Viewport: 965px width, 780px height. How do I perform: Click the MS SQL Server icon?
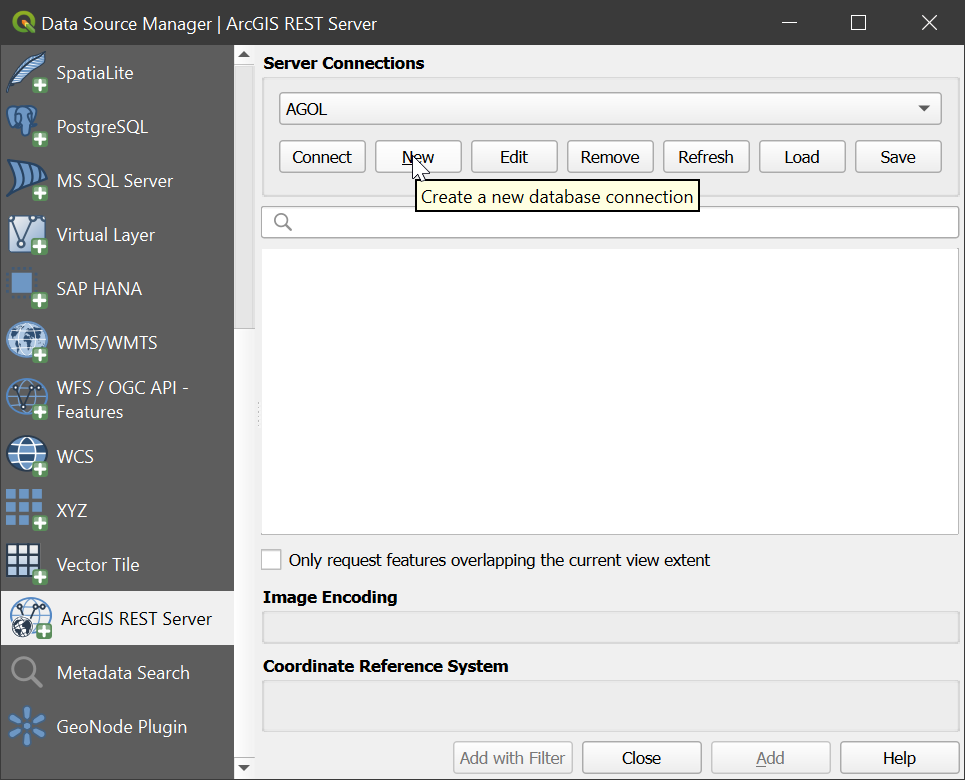pos(27,181)
